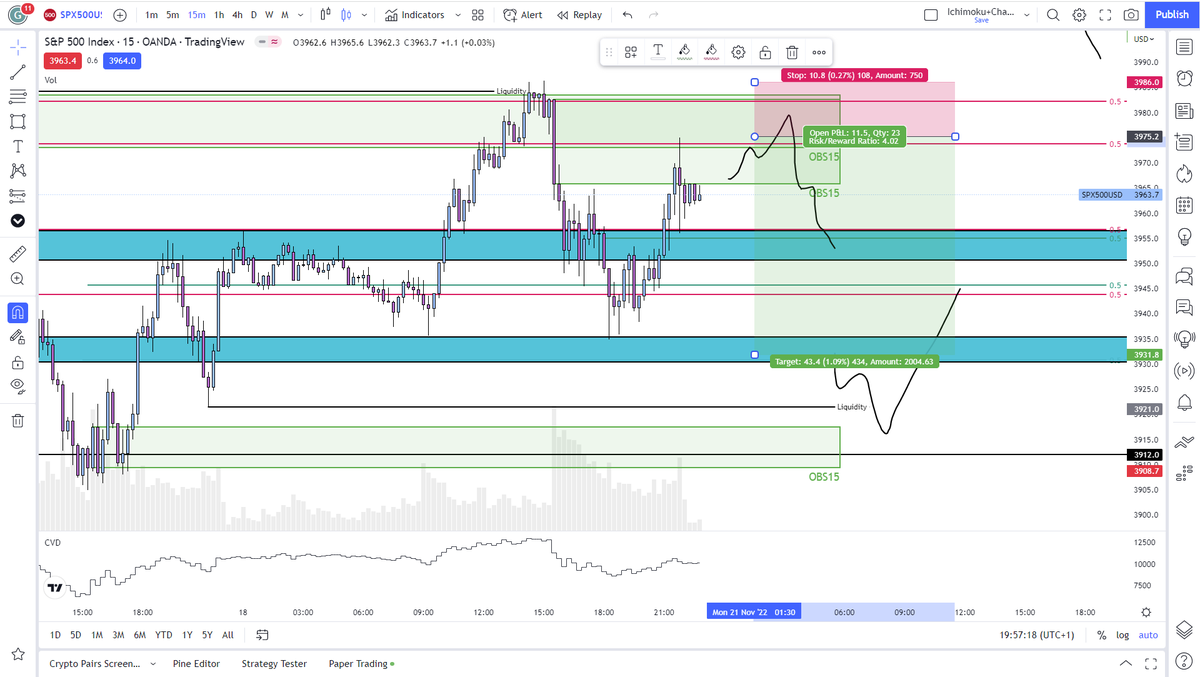
Task: Open the Pine Editor tab
Action: (195, 663)
